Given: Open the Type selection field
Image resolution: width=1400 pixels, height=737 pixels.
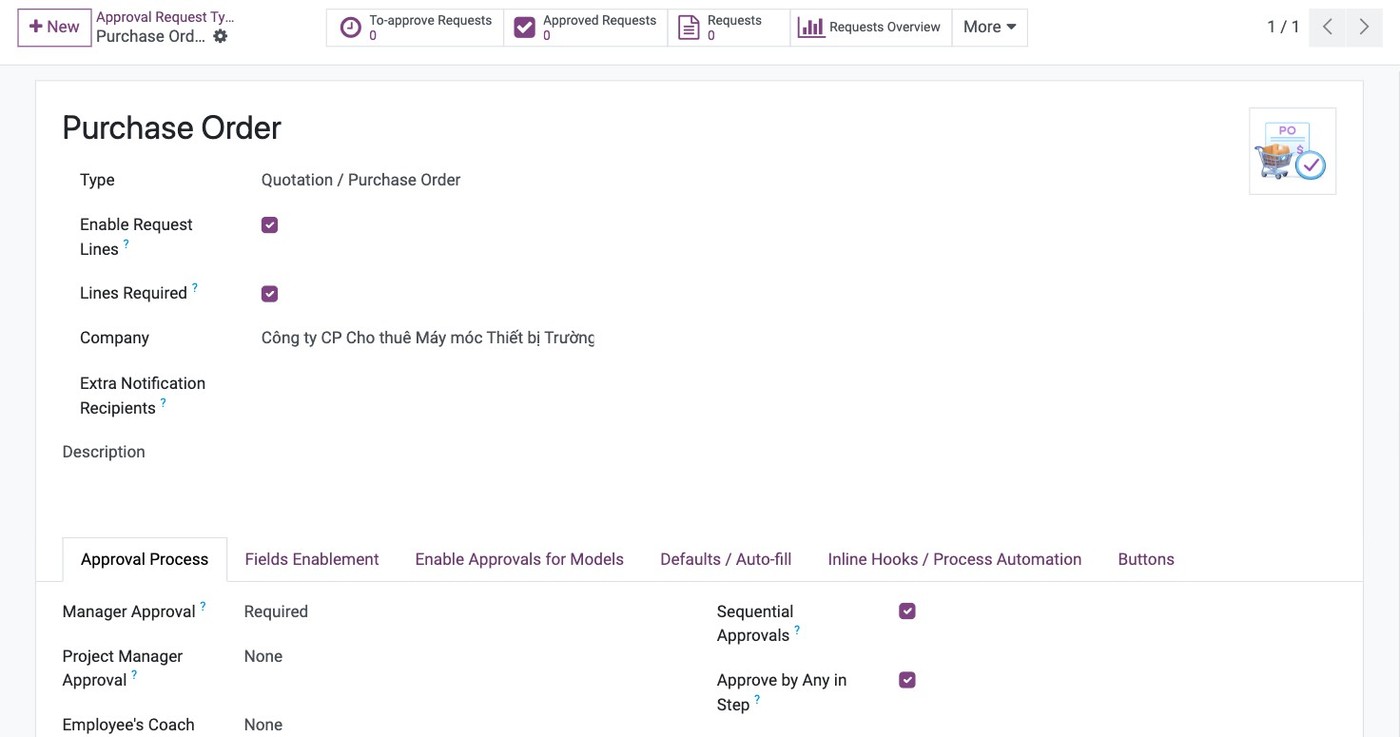Looking at the screenshot, I should point(428,180).
